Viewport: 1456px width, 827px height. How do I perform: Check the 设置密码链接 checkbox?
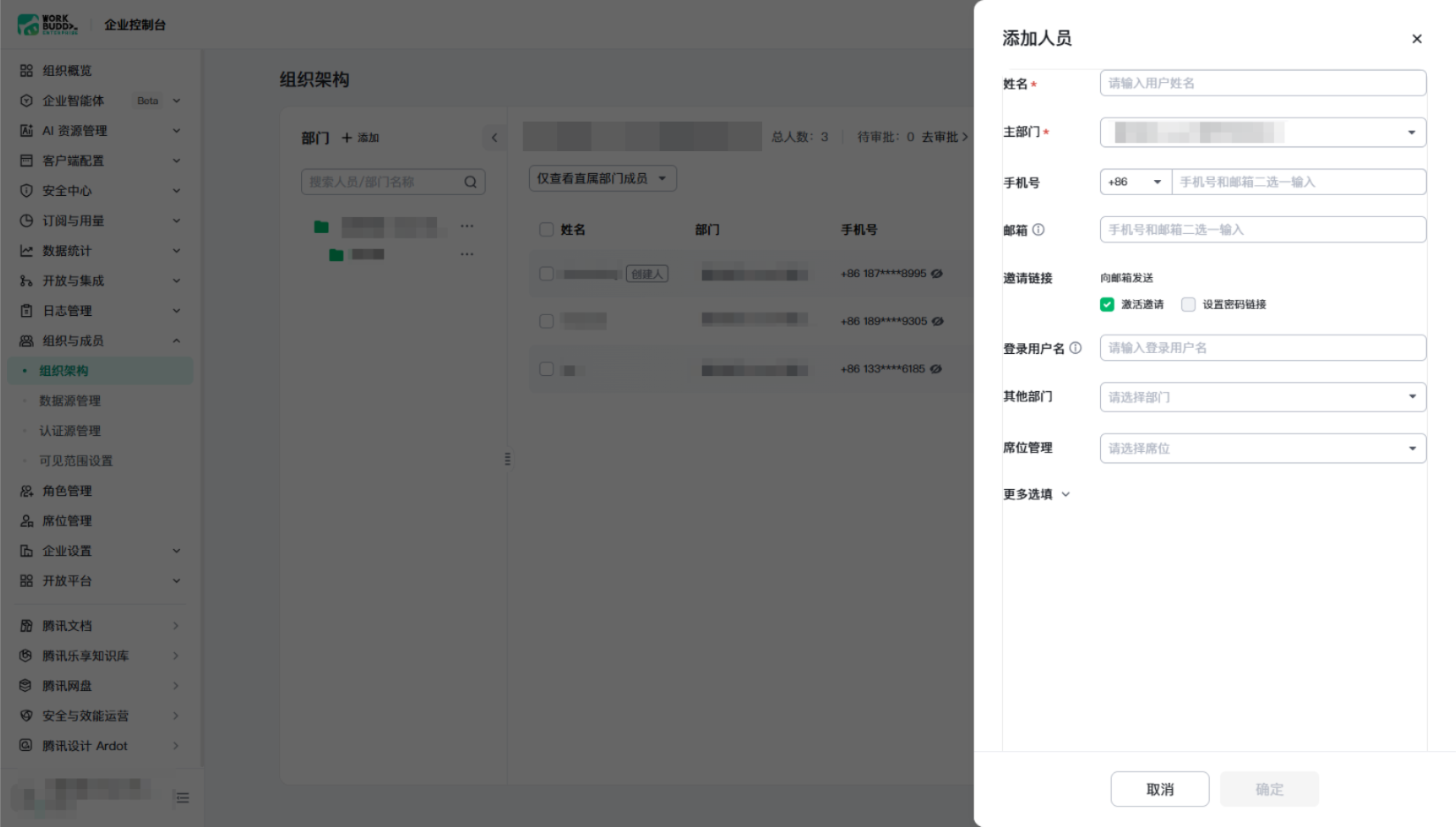1188,304
